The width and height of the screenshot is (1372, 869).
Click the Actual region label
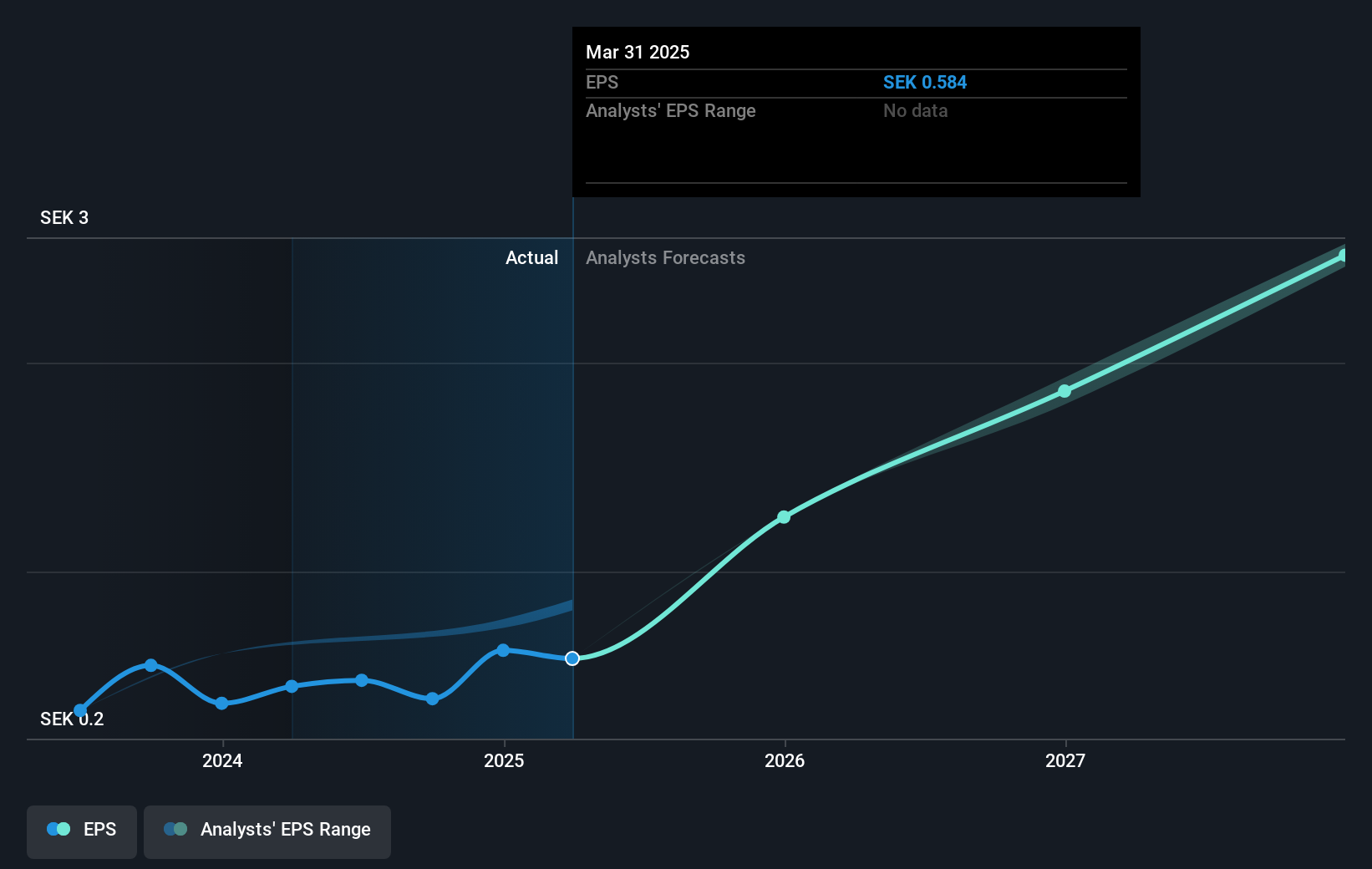pos(531,257)
